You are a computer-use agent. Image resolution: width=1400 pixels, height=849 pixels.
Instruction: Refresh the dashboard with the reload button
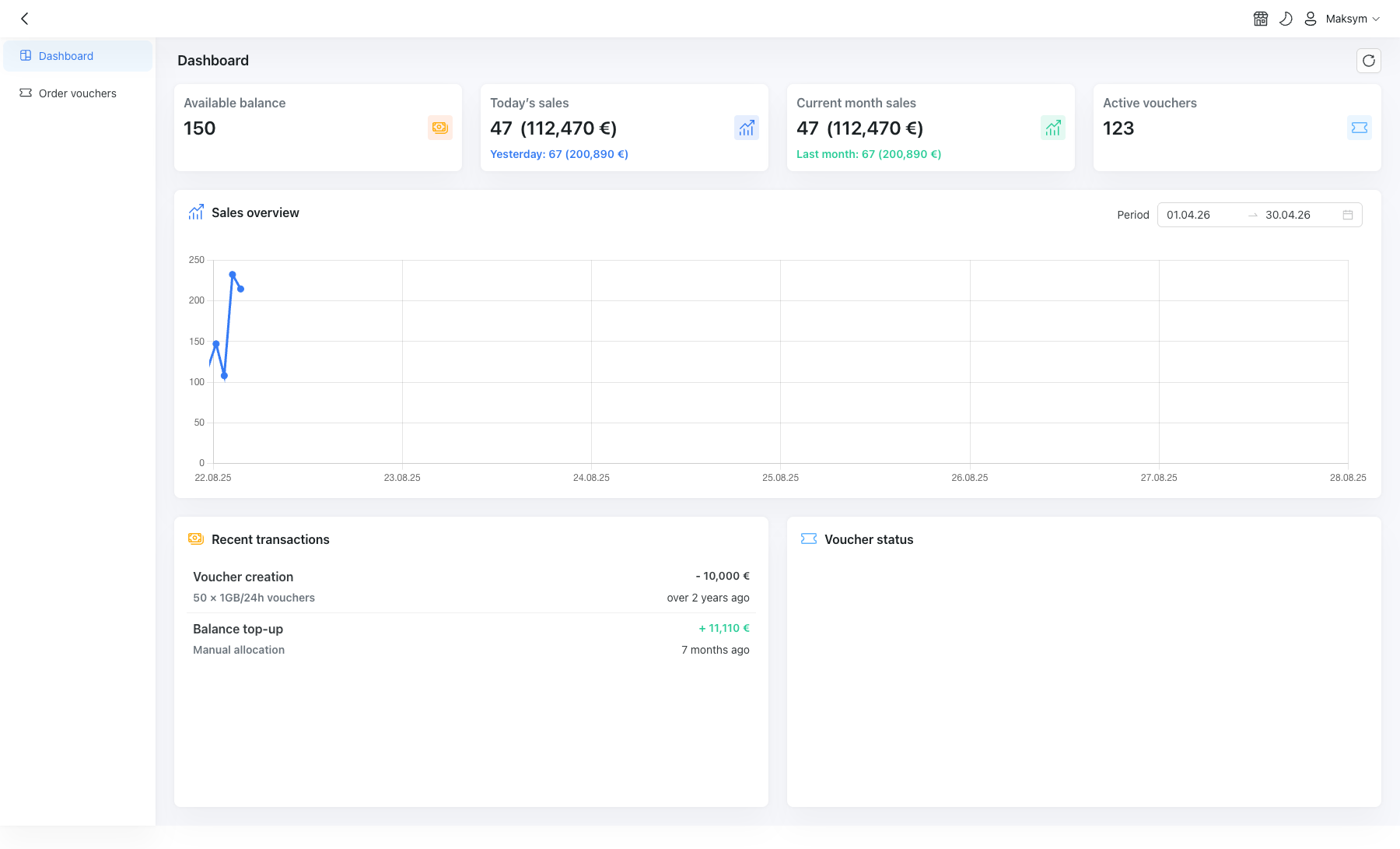click(1369, 61)
